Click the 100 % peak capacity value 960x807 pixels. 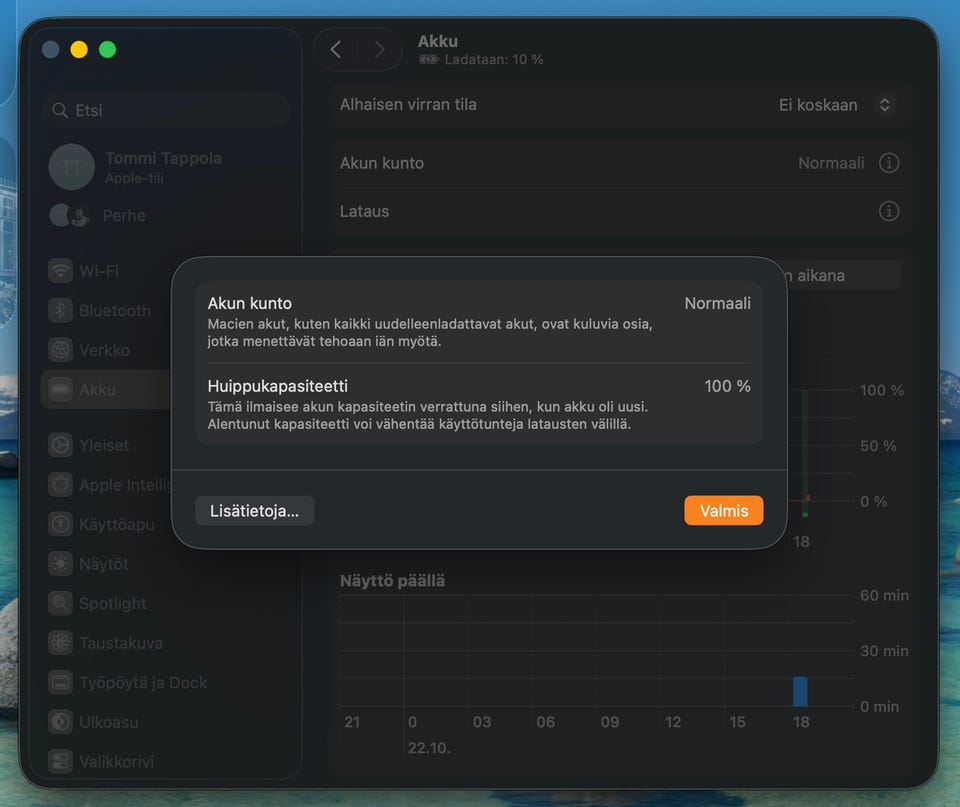[x=727, y=386]
